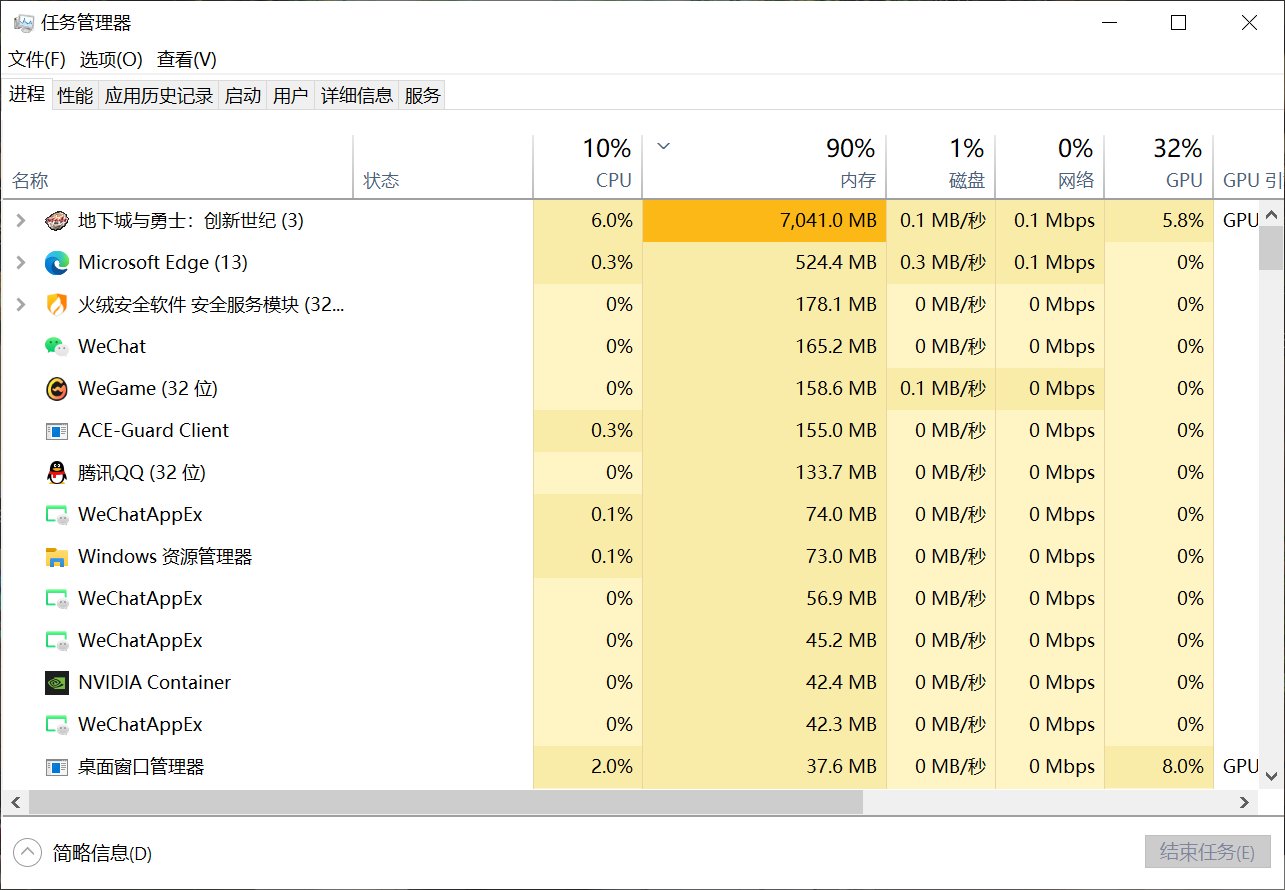Image resolution: width=1285 pixels, height=890 pixels.
Task: Sort by the 内存 column header
Action: 764,166
